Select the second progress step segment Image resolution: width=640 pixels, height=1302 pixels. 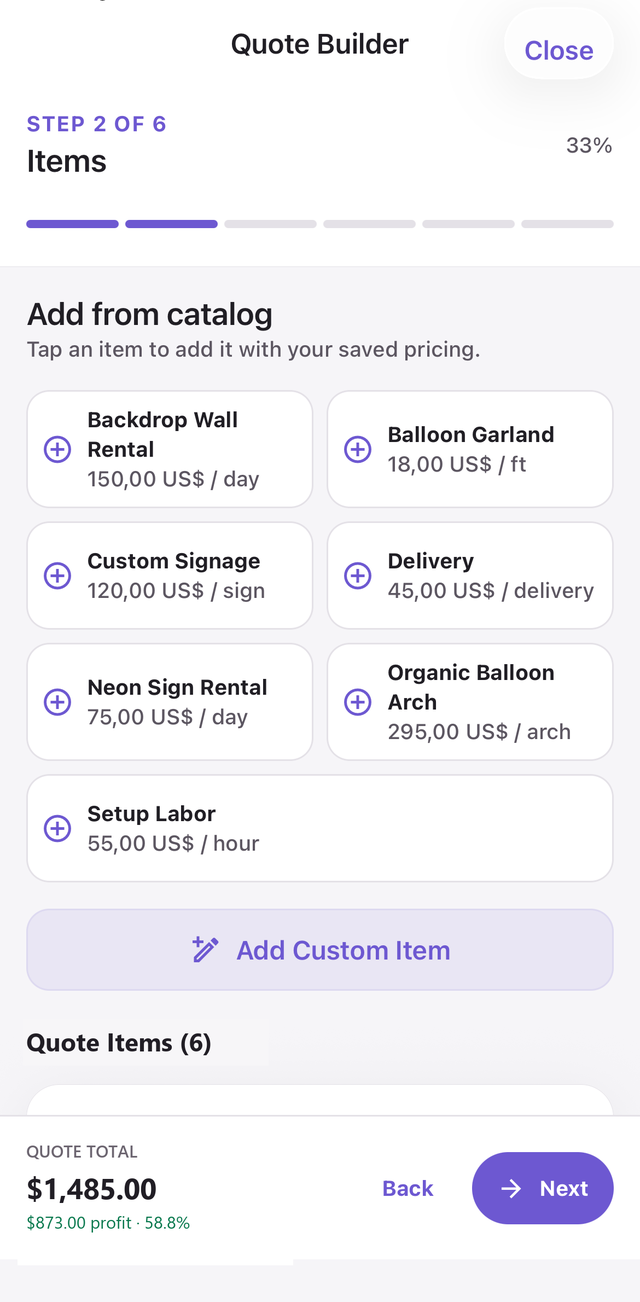(171, 224)
